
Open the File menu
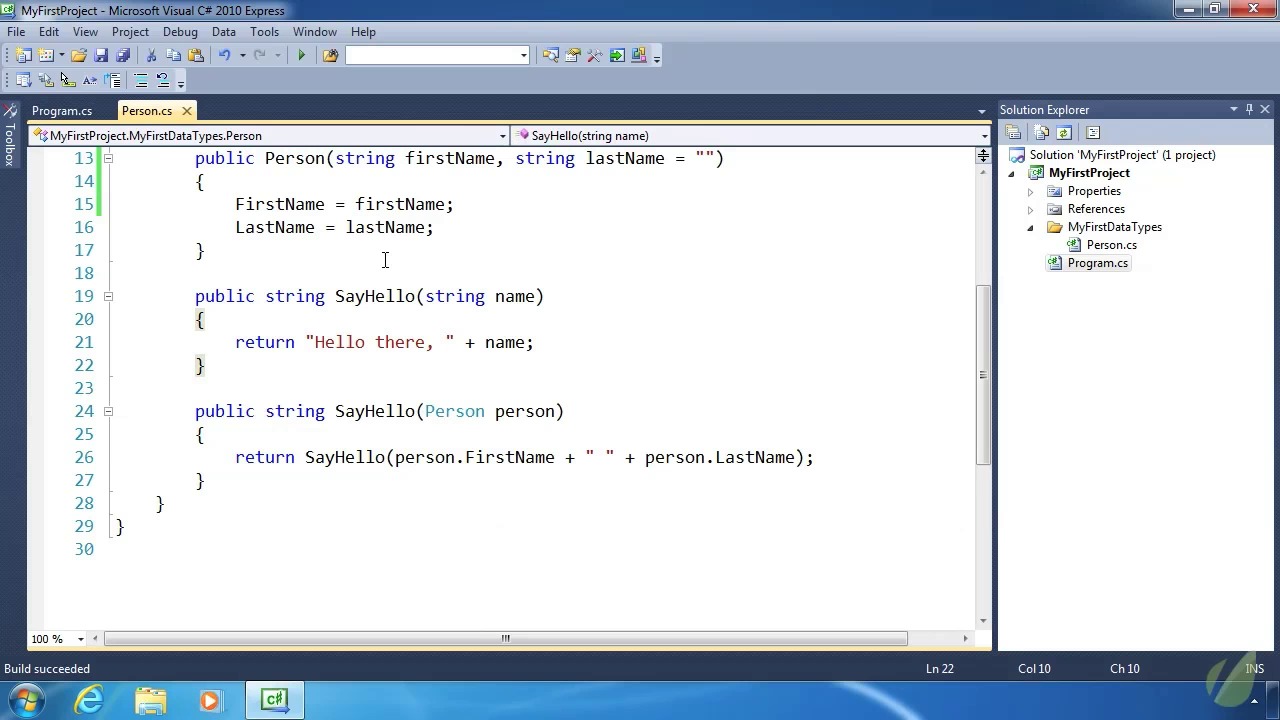(x=16, y=32)
